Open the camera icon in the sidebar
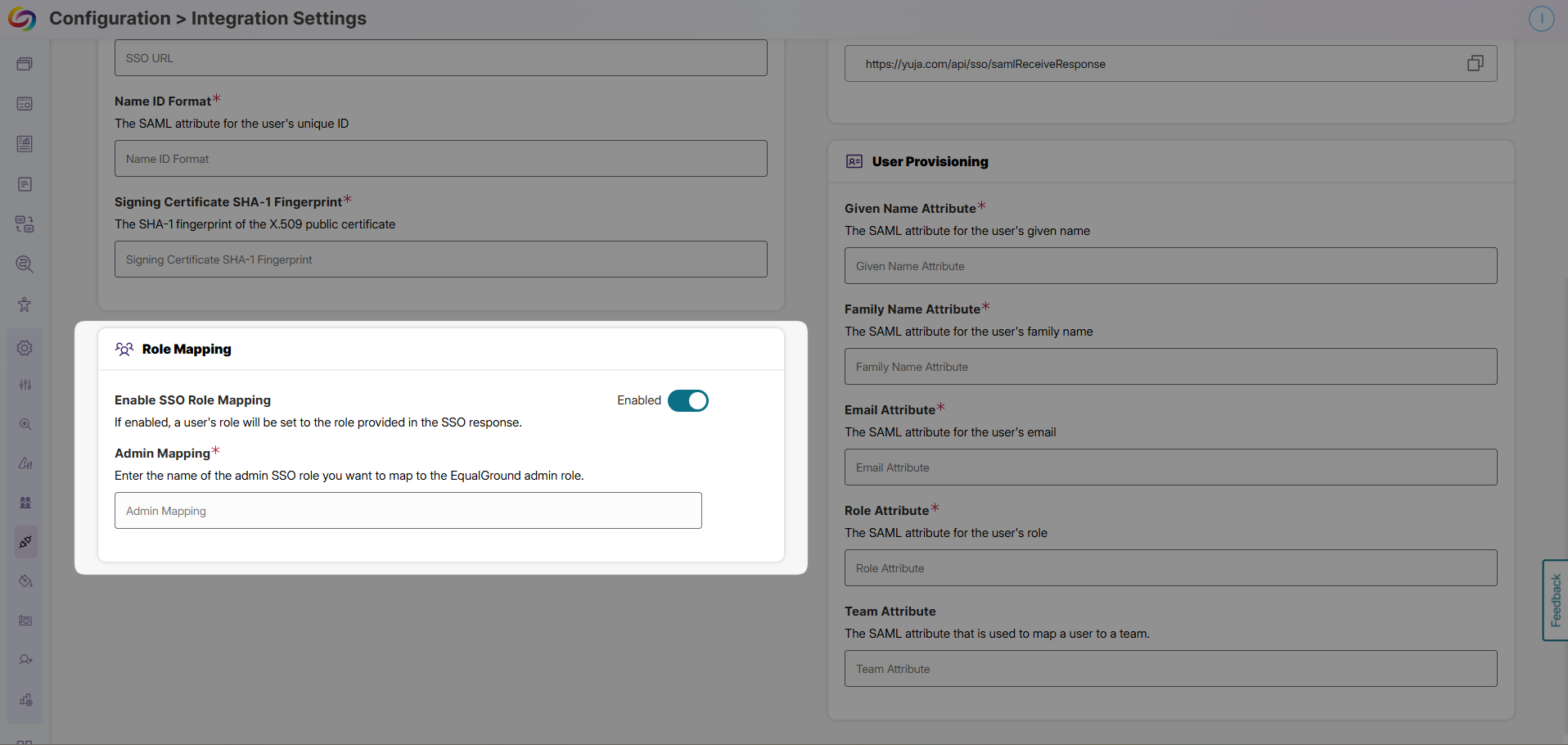The image size is (1568, 745). [25, 620]
